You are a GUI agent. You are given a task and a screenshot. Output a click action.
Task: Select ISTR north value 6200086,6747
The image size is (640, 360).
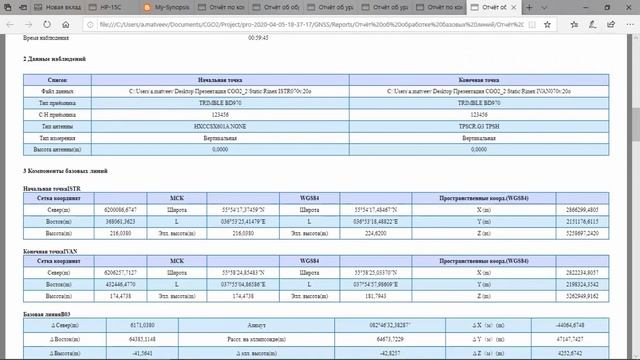coord(120,210)
